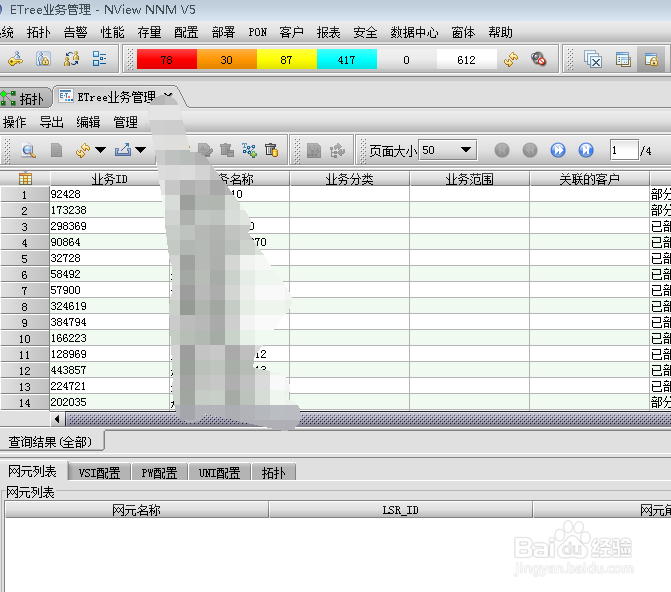Click the red critical alarm count 78
Image resolution: width=671 pixels, height=592 pixels.
167,59
